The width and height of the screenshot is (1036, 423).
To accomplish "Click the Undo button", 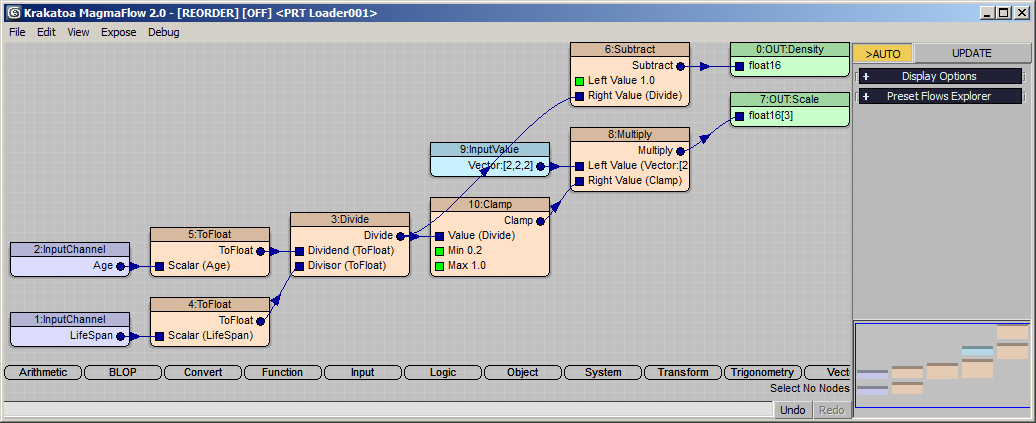I will [x=792, y=410].
